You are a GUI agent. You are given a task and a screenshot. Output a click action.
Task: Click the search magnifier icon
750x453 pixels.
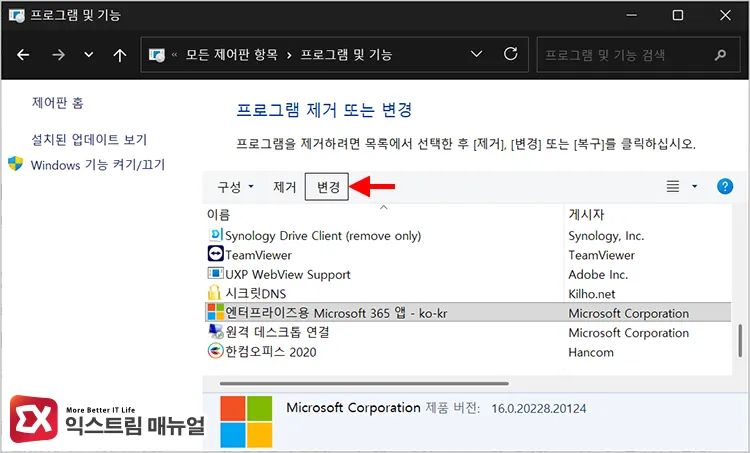click(x=720, y=55)
